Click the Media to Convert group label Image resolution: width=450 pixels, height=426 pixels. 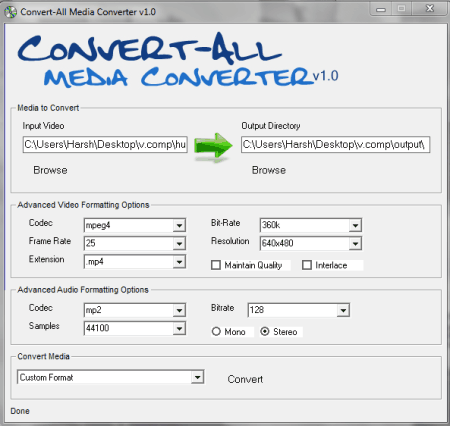point(48,108)
